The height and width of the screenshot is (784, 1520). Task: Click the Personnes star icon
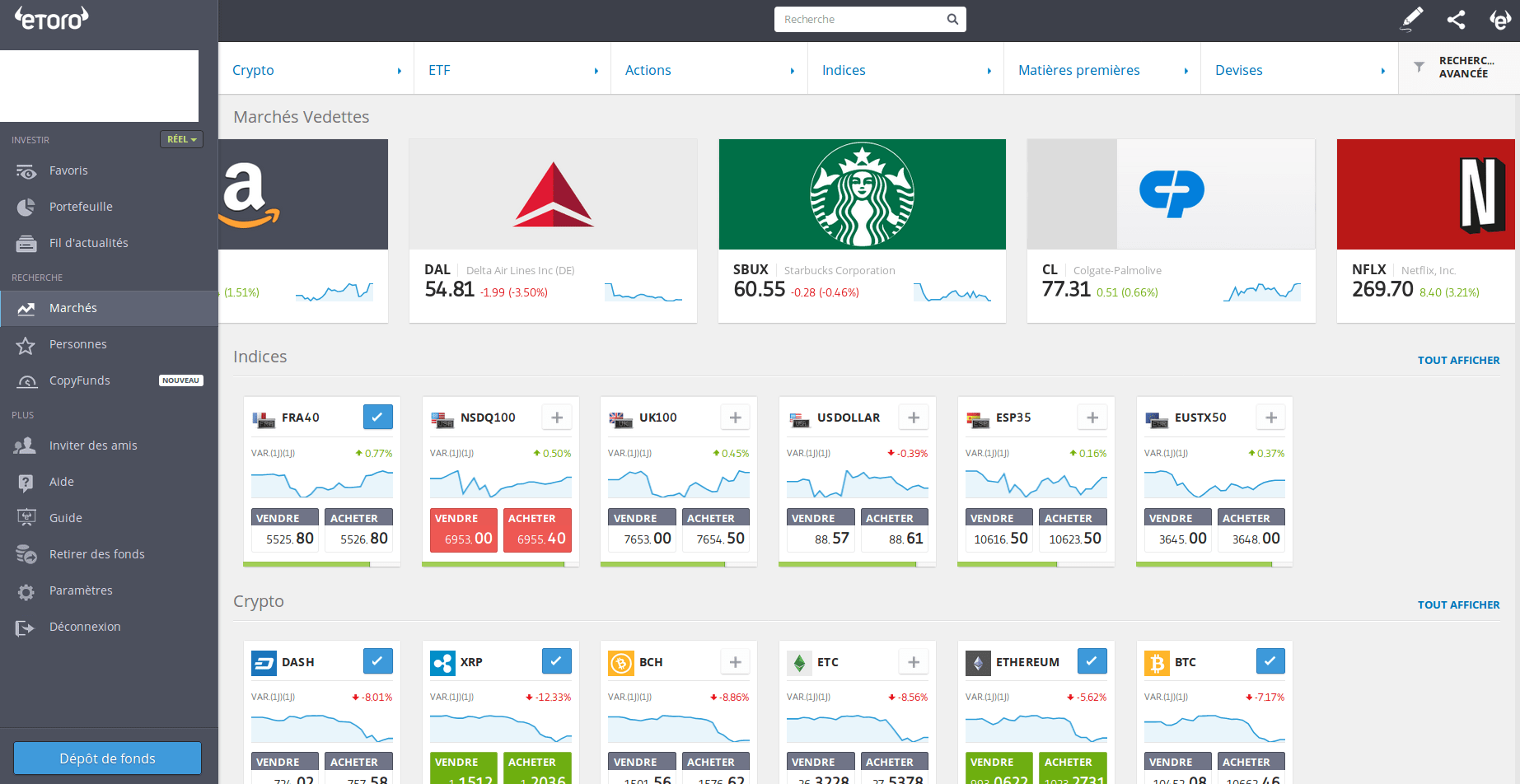pyautogui.click(x=26, y=345)
